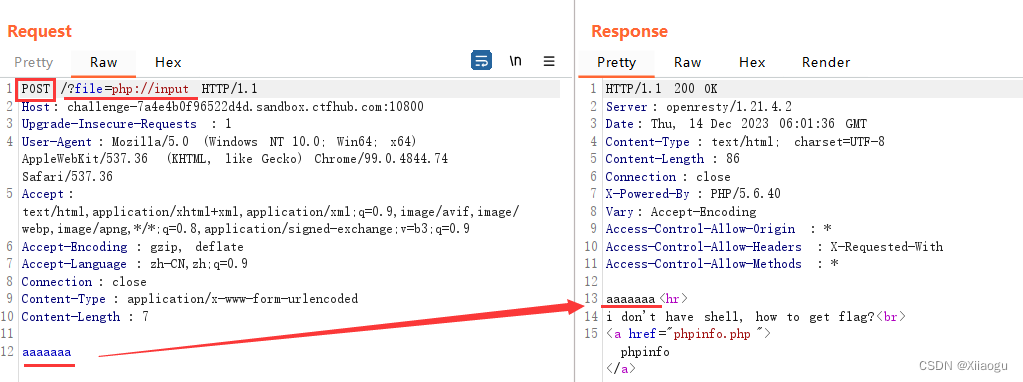Switch Response to Render tab
The width and height of the screenshot is (1023, 382).
(825, 63)
